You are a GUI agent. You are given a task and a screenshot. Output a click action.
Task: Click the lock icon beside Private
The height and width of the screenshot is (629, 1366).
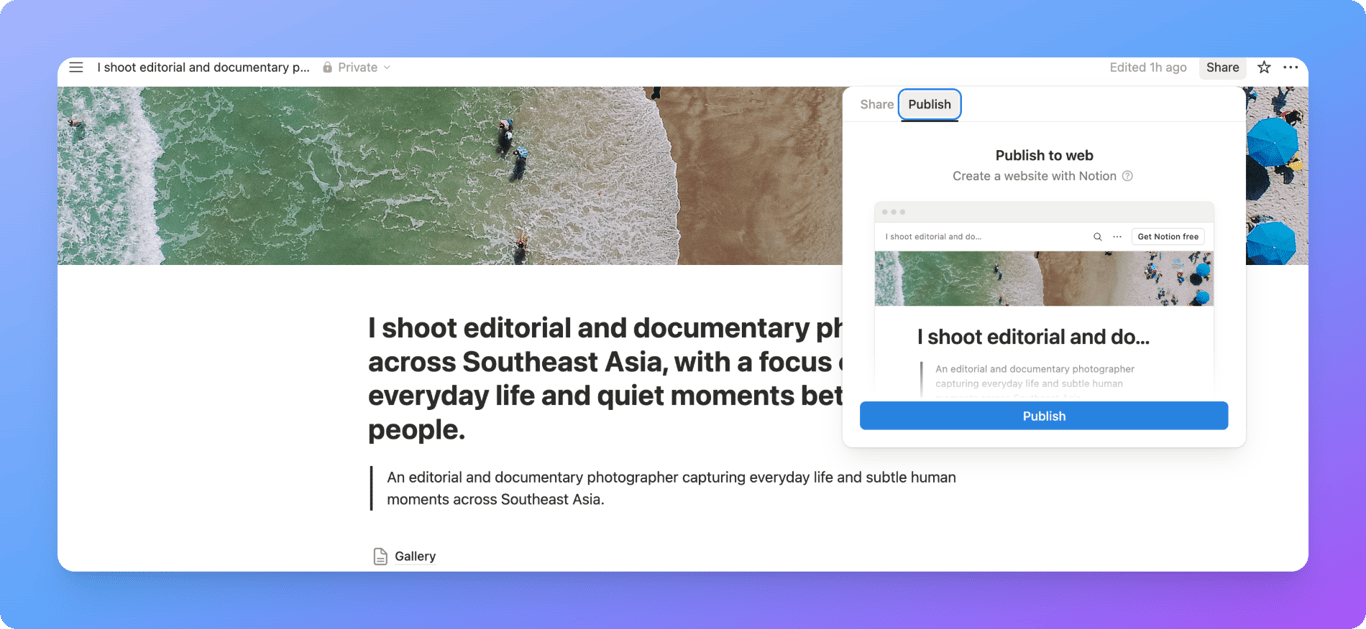click(326, 67)
